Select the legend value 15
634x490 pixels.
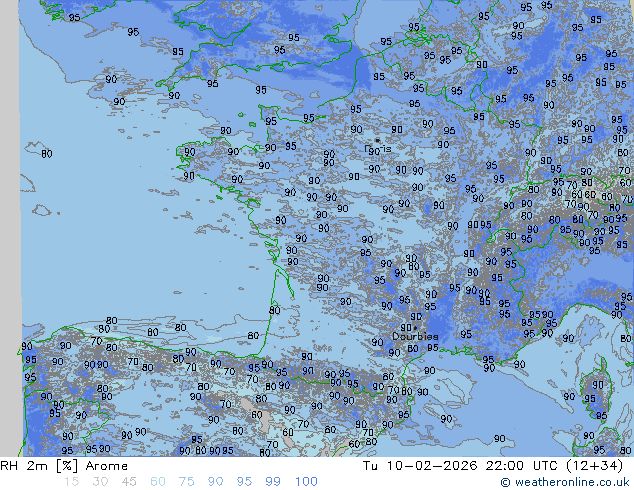point(71,482)
